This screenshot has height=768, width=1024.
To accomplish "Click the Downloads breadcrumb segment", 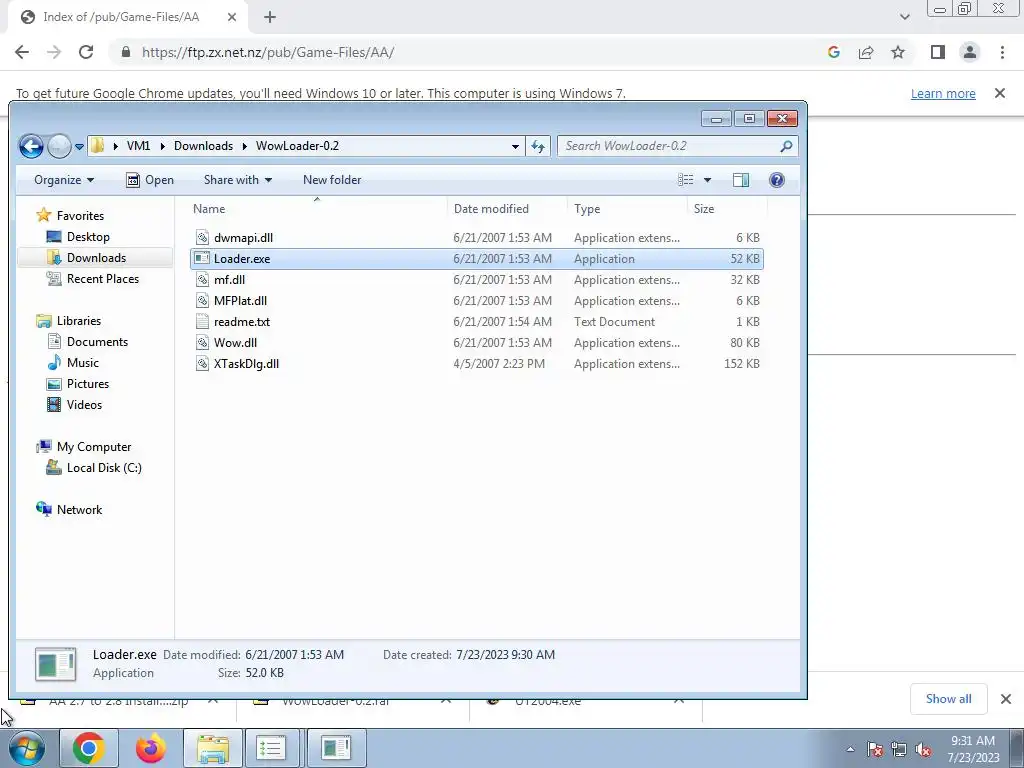I will click(x=203, y=146).
